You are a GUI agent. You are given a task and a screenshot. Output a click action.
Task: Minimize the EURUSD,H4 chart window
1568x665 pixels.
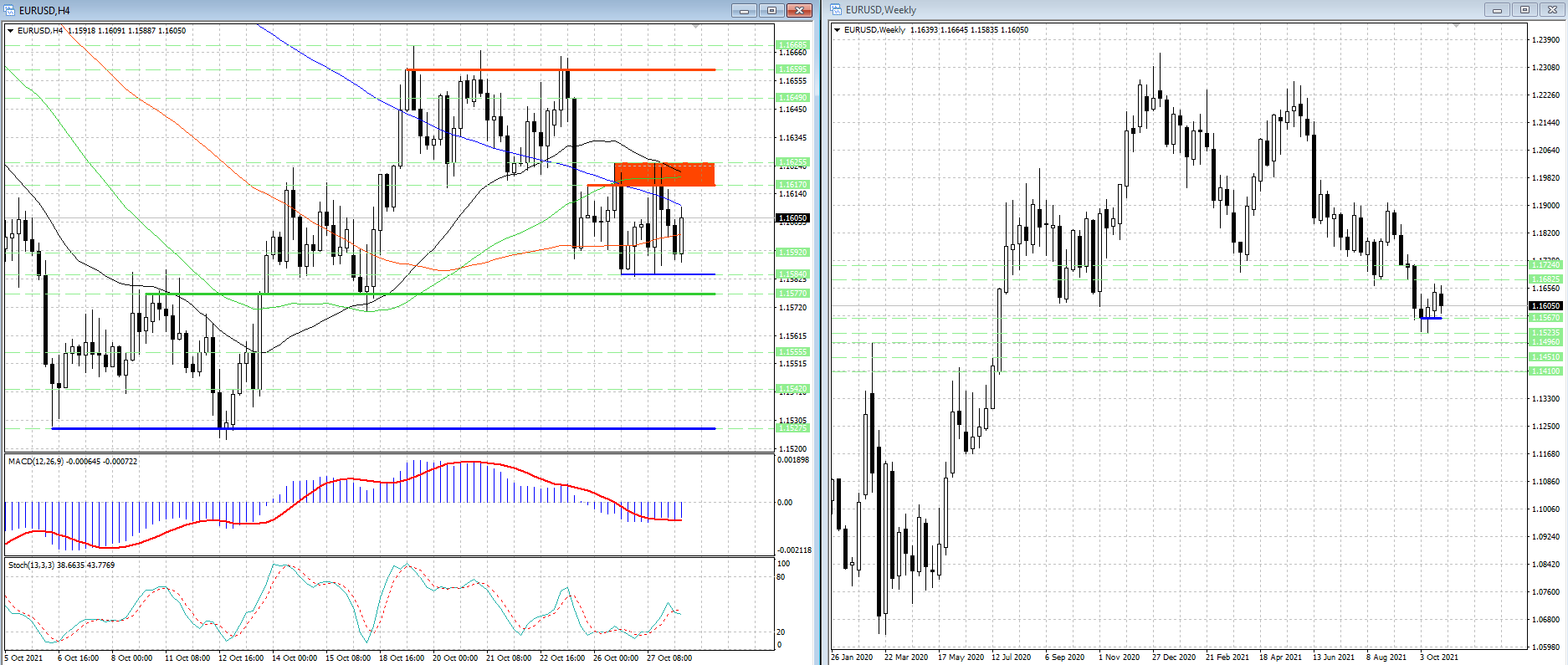tap(743, 10)
